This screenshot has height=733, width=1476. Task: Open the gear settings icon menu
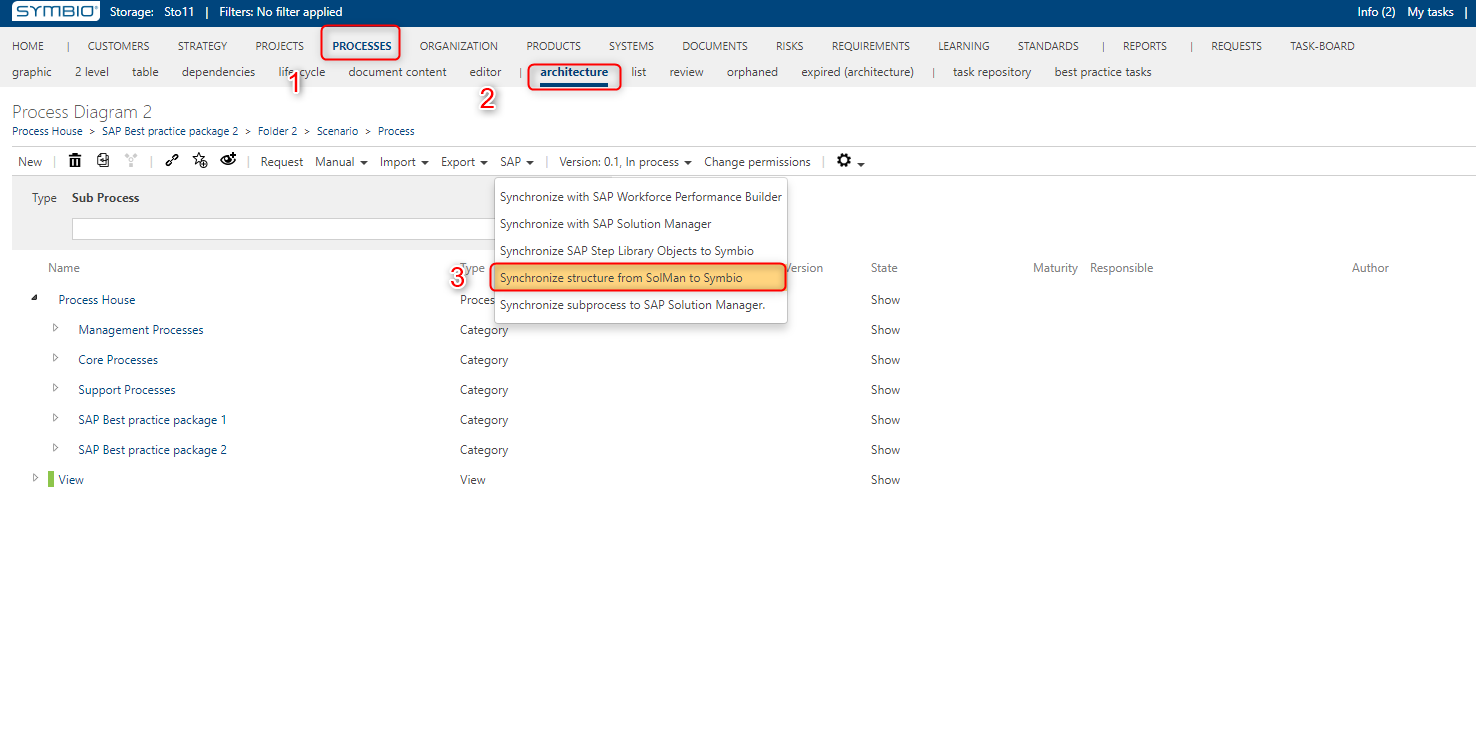[850, 161]
